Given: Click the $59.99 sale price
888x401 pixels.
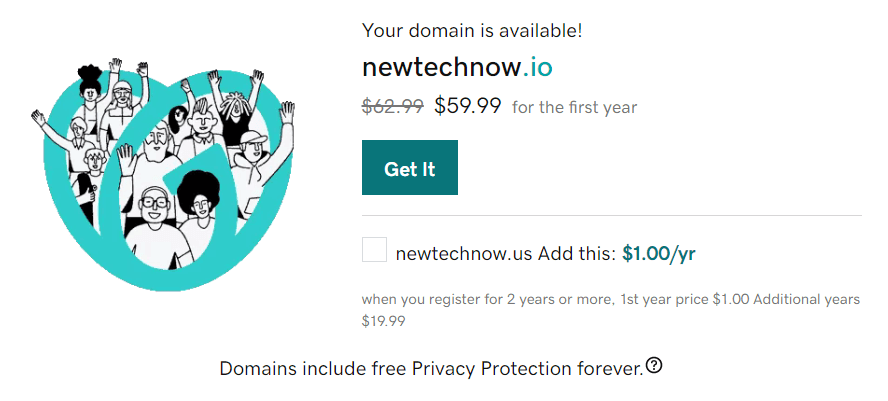Looking at the screenshot, I should (468, 106).
